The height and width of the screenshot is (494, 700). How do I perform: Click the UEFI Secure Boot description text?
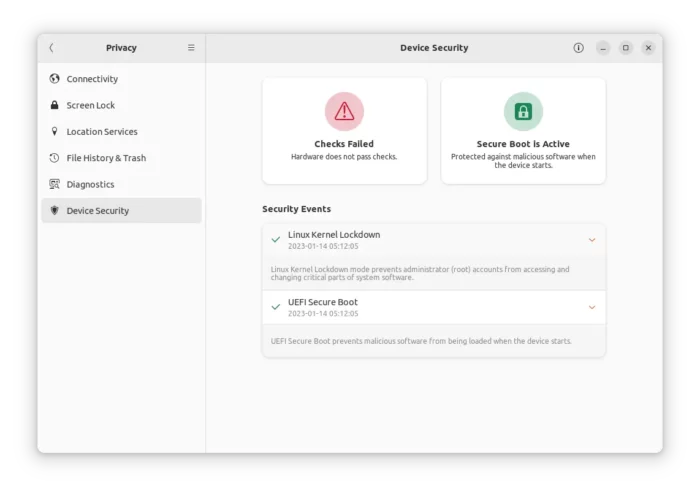click(421, 341)
